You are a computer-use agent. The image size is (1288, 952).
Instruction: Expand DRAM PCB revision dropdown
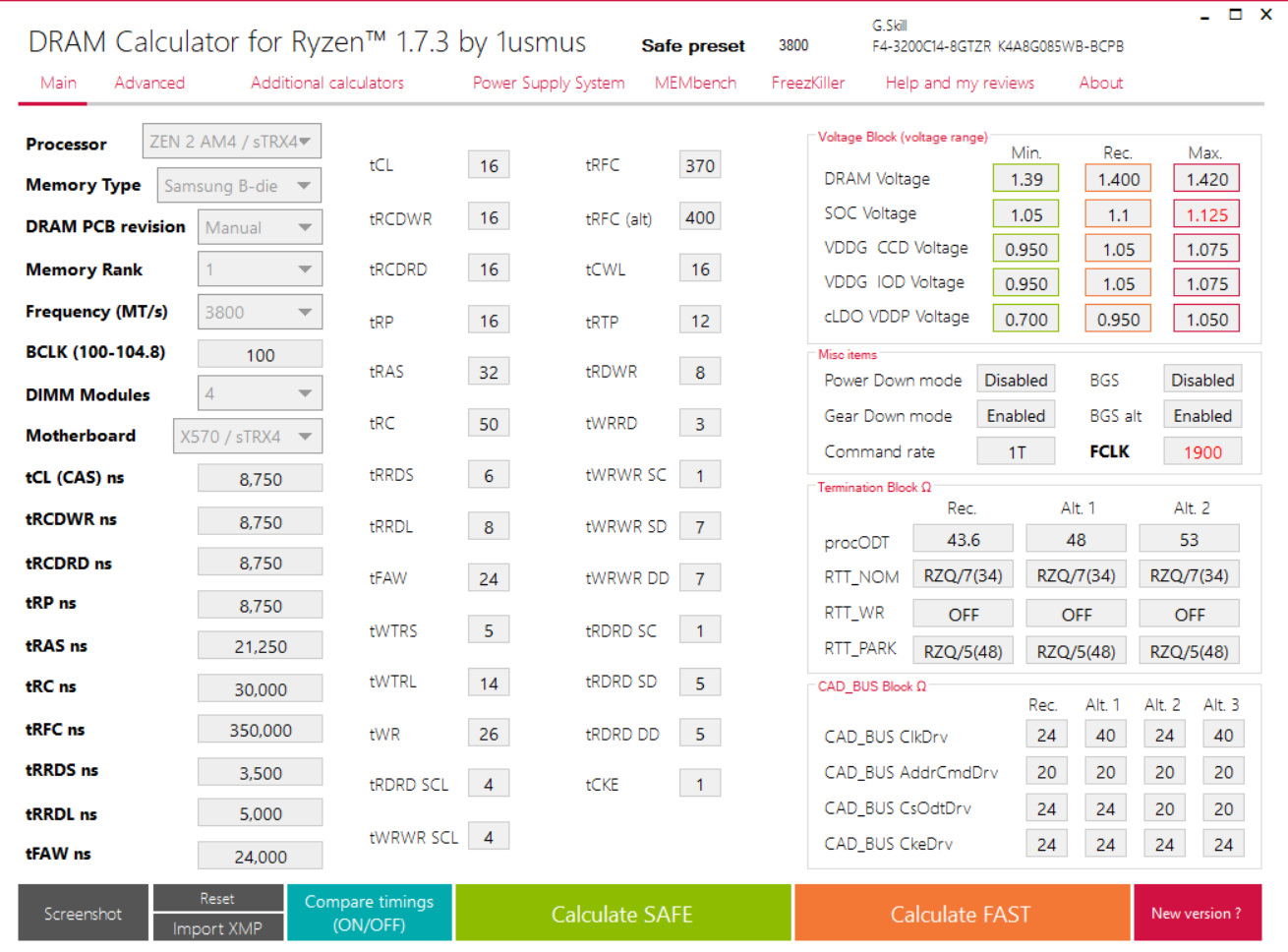(260, 227)
